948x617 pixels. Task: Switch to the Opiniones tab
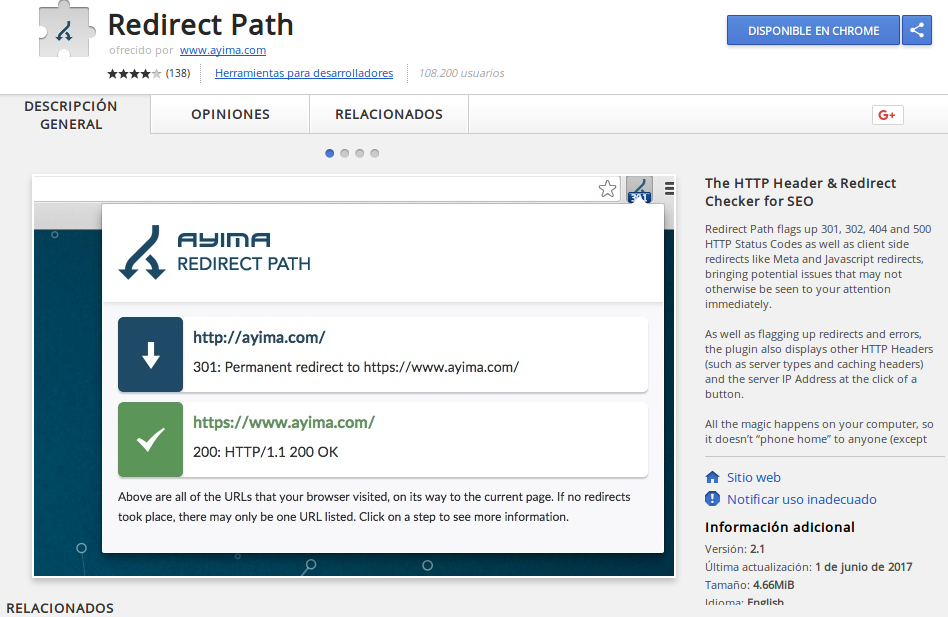click(230, 114)
